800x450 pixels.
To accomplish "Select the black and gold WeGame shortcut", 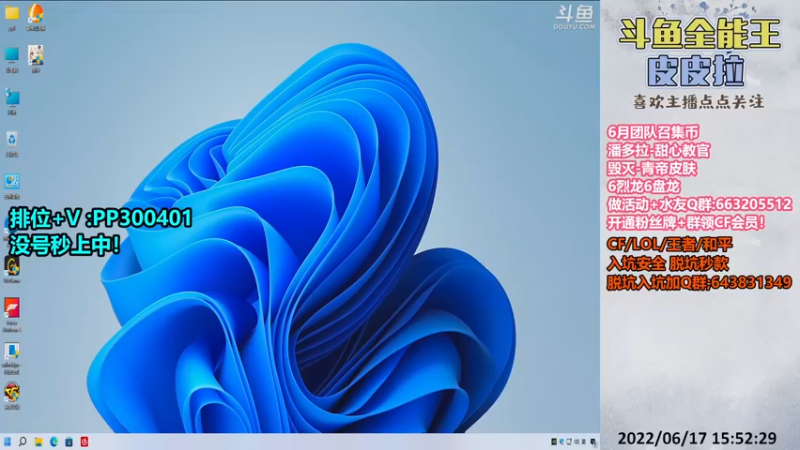I will [12, 266].
